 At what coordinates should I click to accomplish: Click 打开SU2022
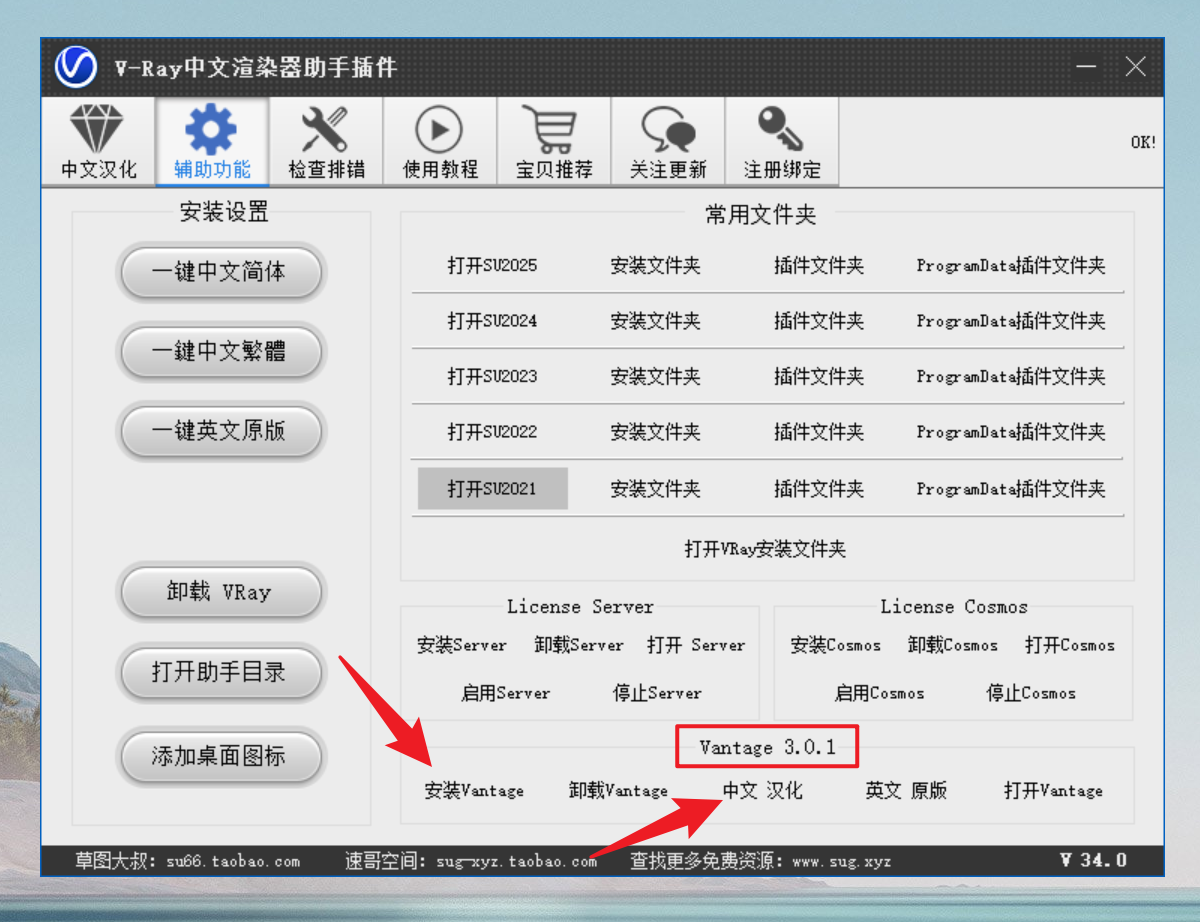click(x=492, y=432)
